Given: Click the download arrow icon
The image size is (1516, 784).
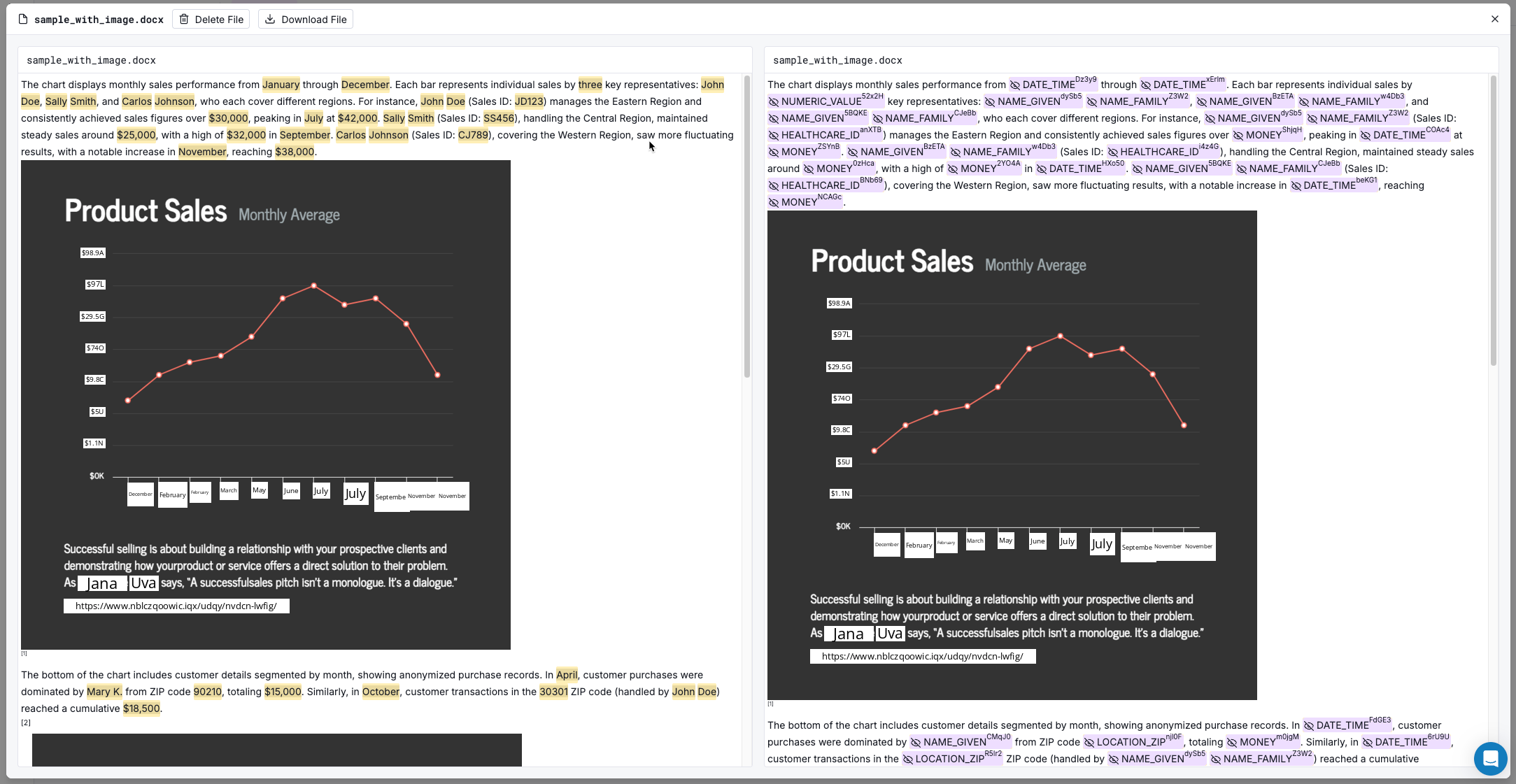Looking at the screenshot, I should point(270,20).
